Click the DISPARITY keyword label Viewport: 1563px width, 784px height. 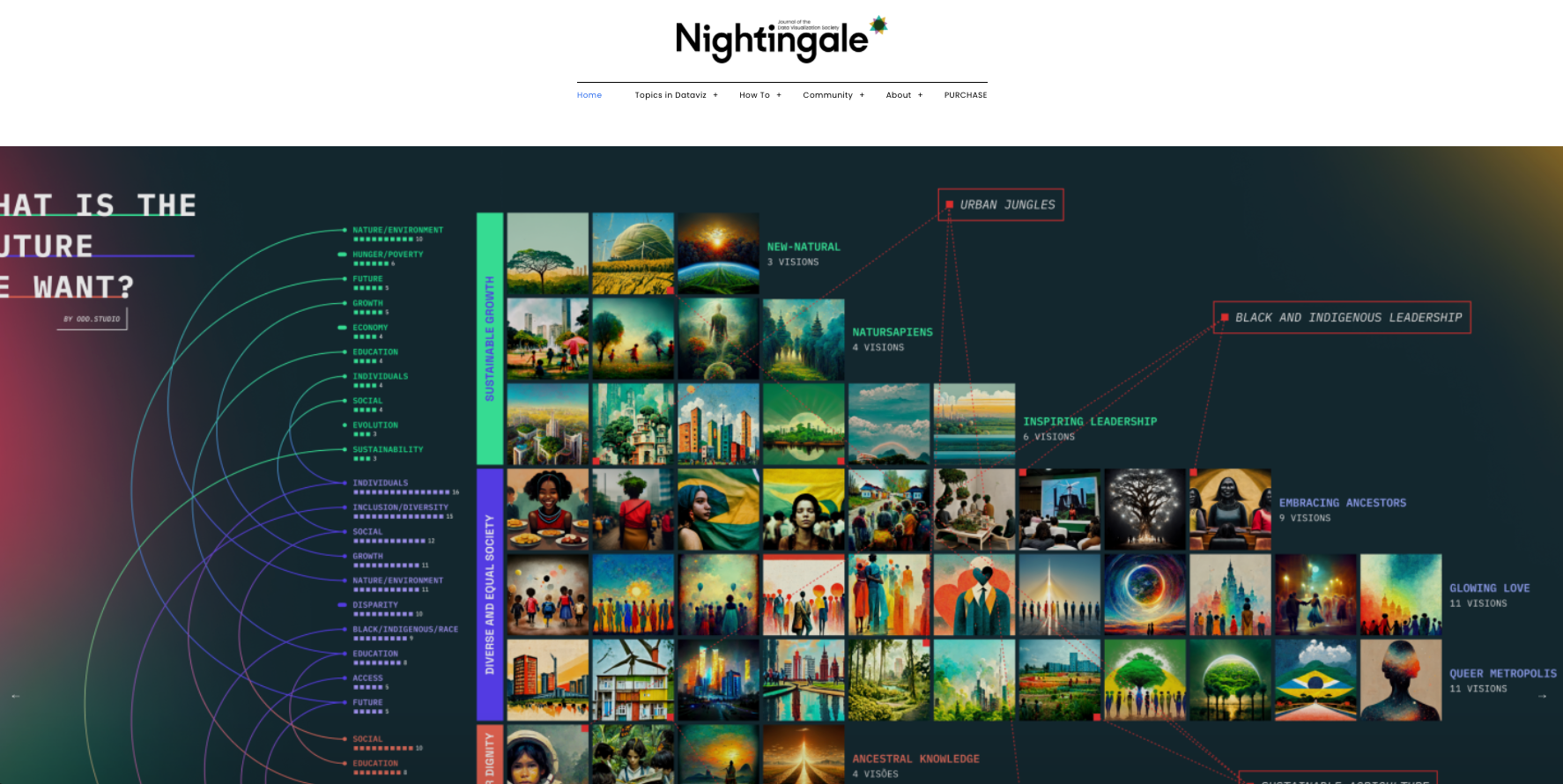[375, 605]
